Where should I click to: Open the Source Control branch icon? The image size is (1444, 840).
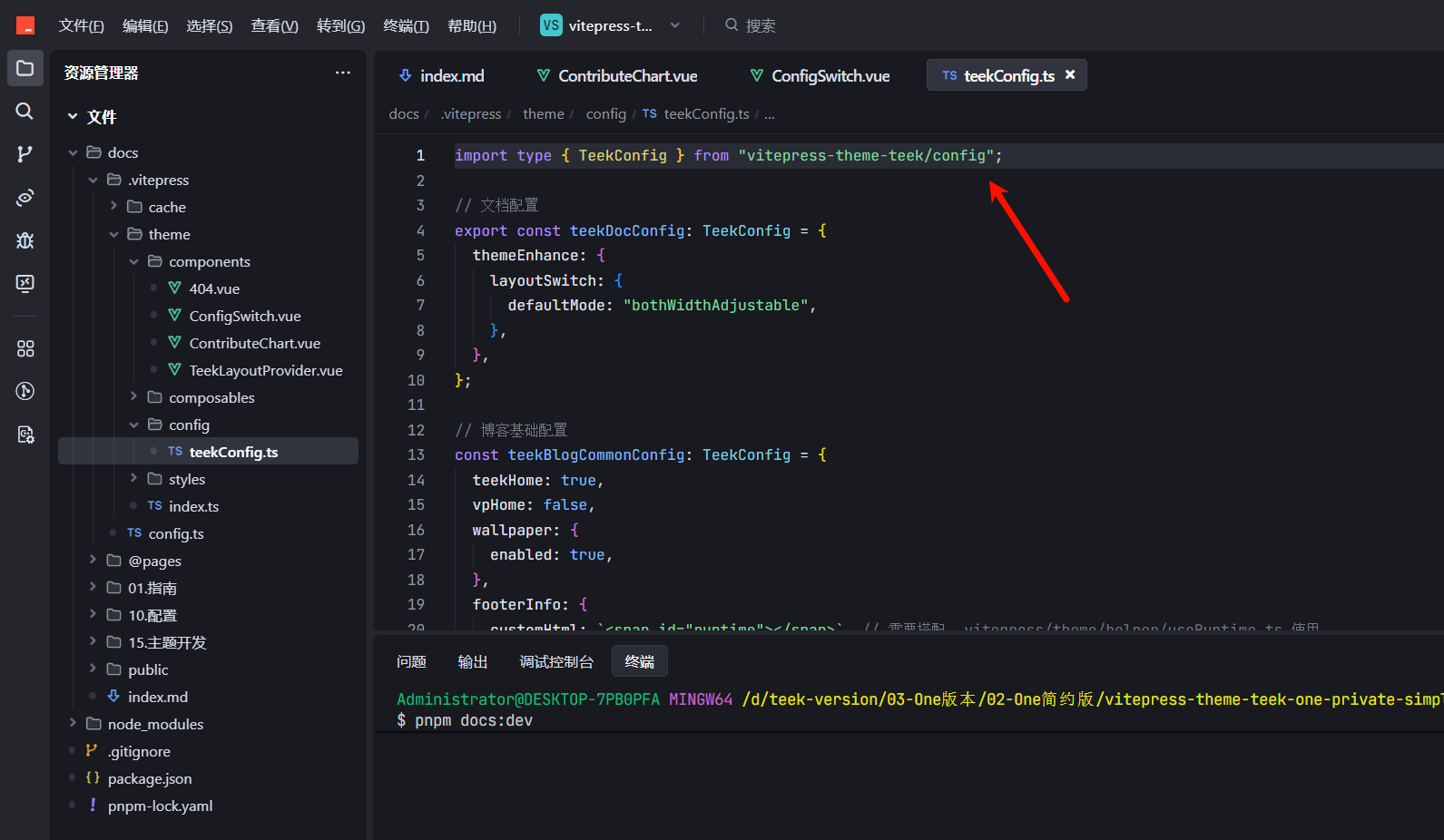coord(25,154)
